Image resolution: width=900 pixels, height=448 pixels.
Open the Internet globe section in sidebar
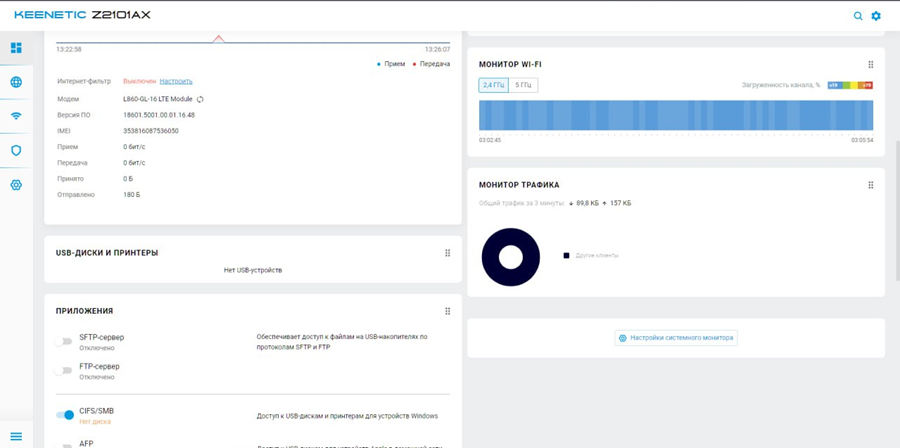16,82
